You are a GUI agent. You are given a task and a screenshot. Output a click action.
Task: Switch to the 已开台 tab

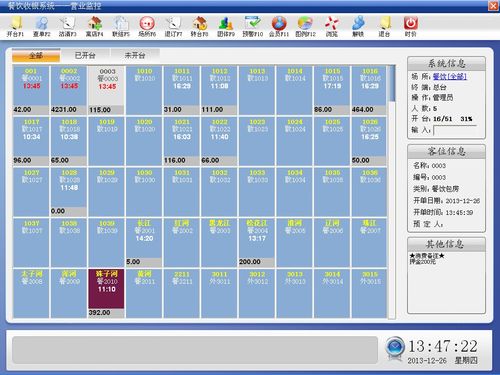tap(85, 55)
